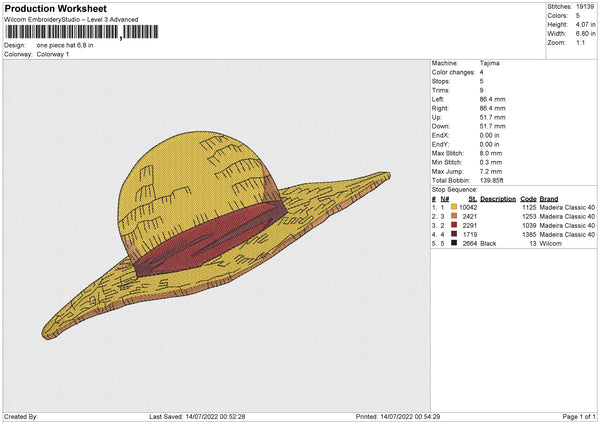Click the "EndX:" label
Image resolution: width=600 pixels, height=424 pixels.
[x=440, y=135]
